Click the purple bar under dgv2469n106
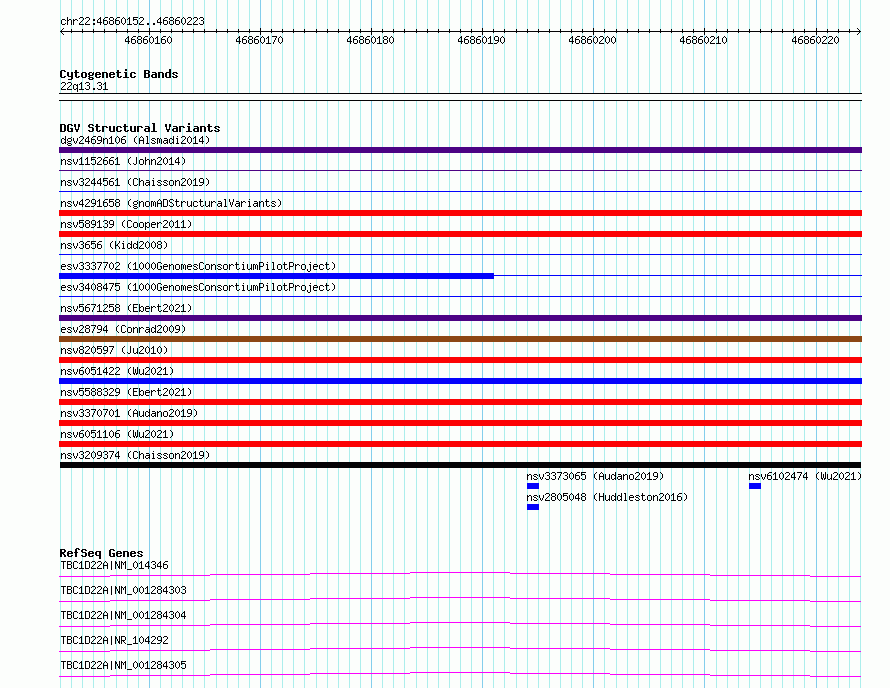The height and width of the screenshot is (688, 890). (x=460, y=150)
